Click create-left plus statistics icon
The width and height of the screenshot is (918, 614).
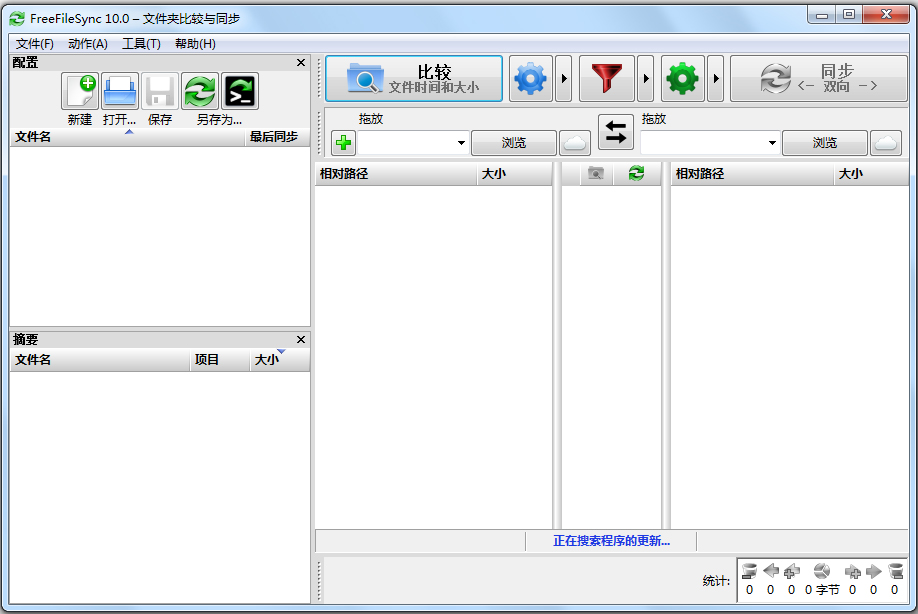[x=792, y=571]
